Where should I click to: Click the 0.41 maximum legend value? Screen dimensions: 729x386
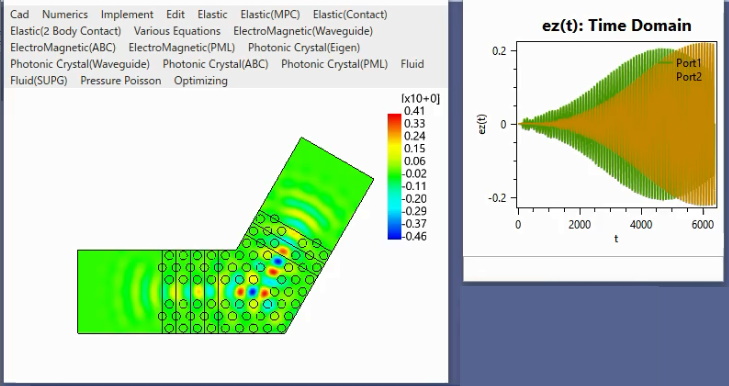coord(414,111)
